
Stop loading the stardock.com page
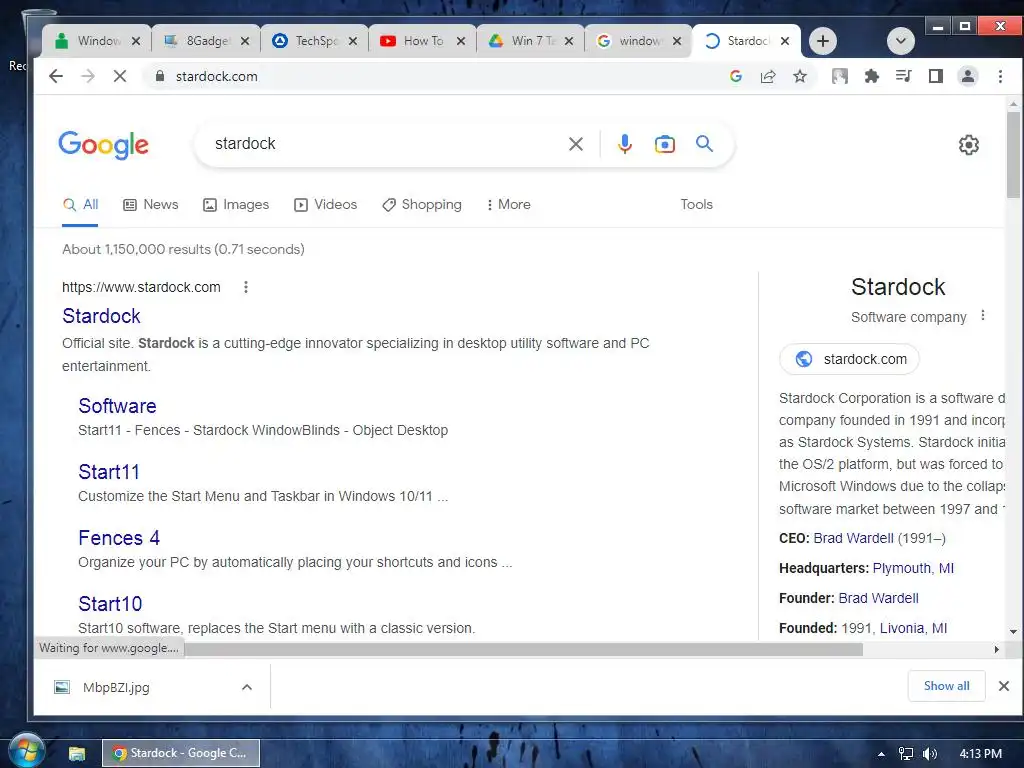pyautogui.click(x=120, y=76)
